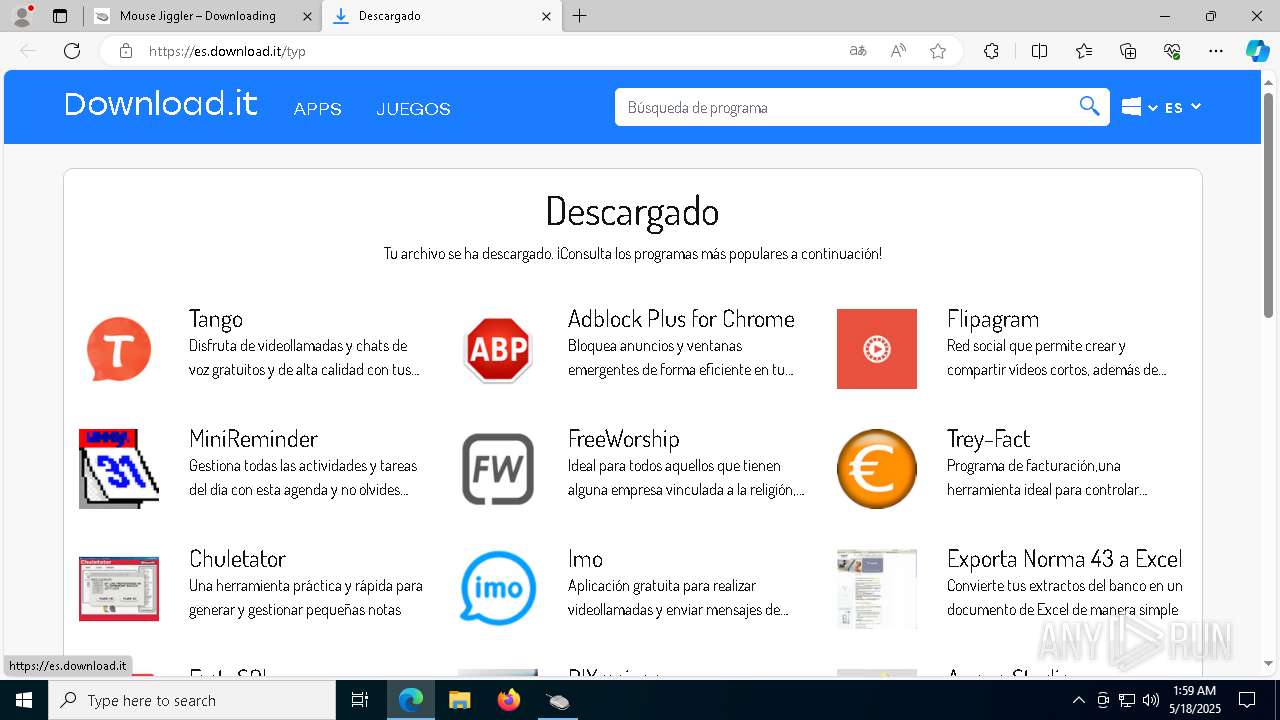Open the Chuletator title link
Screen dimensions: 1280x720
(237, 559)
